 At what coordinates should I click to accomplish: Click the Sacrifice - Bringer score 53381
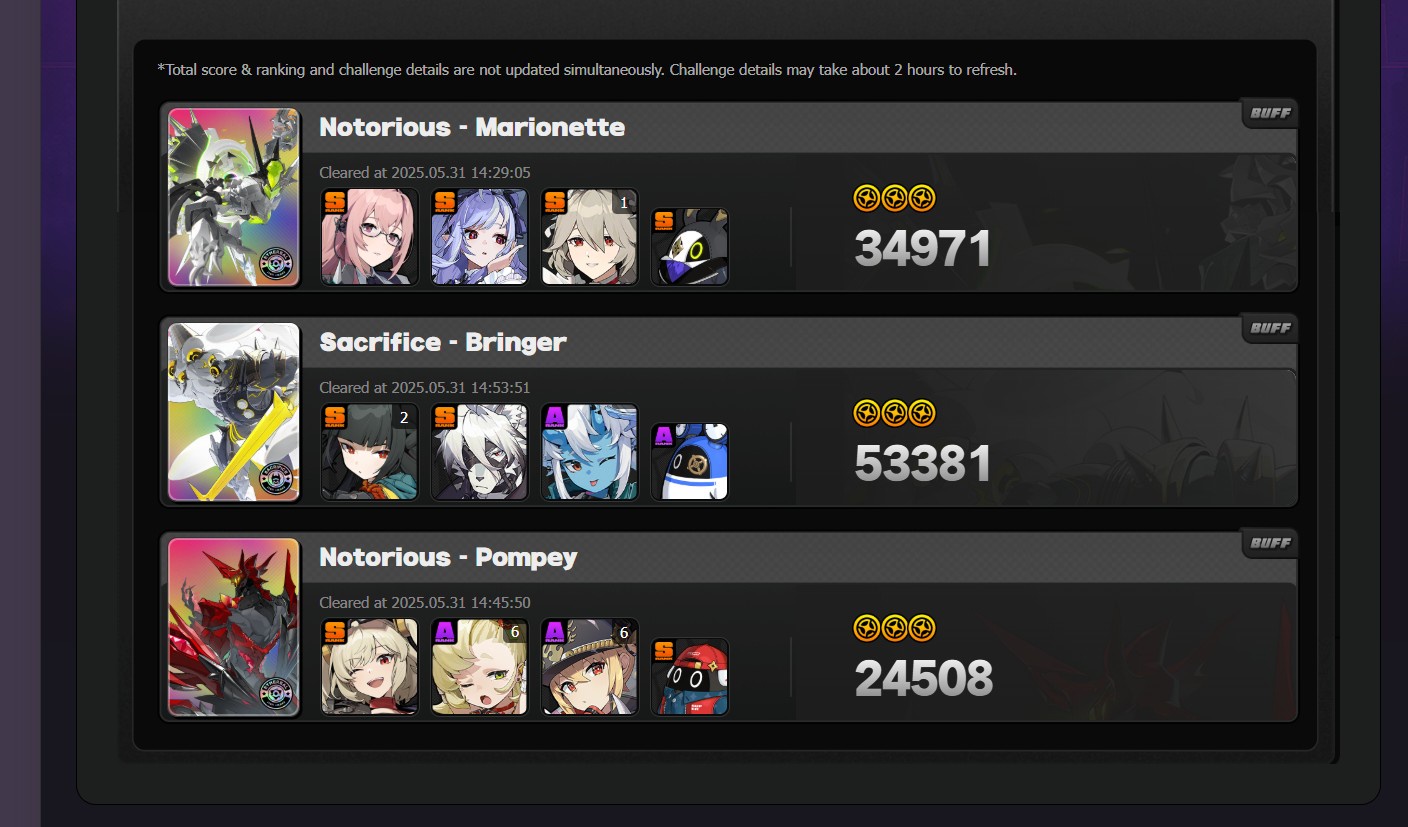coord(923,464)
